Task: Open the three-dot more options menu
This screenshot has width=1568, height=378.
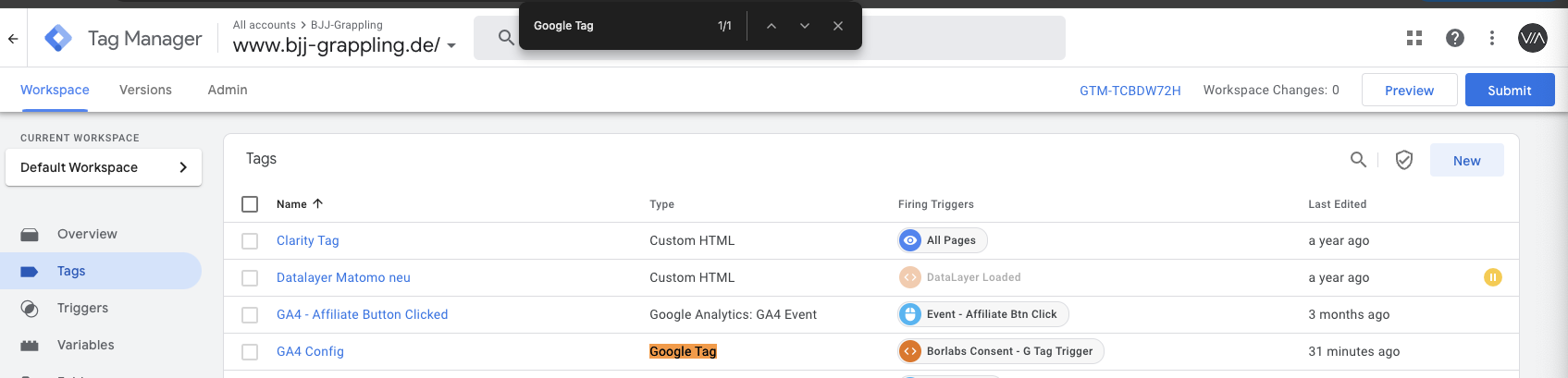Action: pyautogui.click(x=1492, y=38)
